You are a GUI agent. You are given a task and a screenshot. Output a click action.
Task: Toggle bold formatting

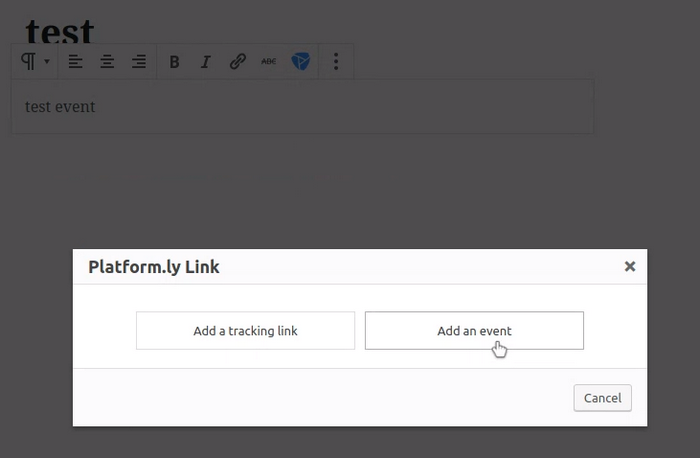175,62
